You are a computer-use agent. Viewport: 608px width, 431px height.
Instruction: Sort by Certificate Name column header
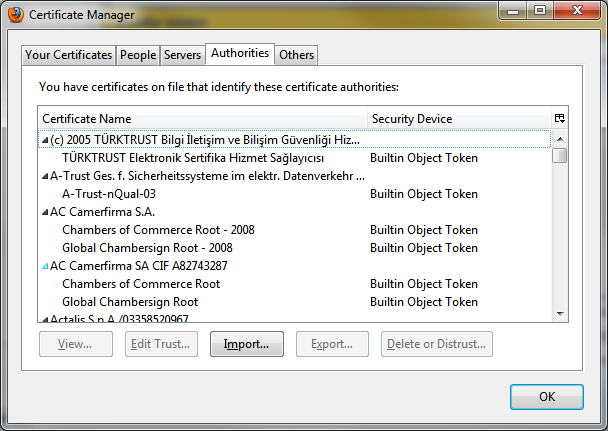203,119
